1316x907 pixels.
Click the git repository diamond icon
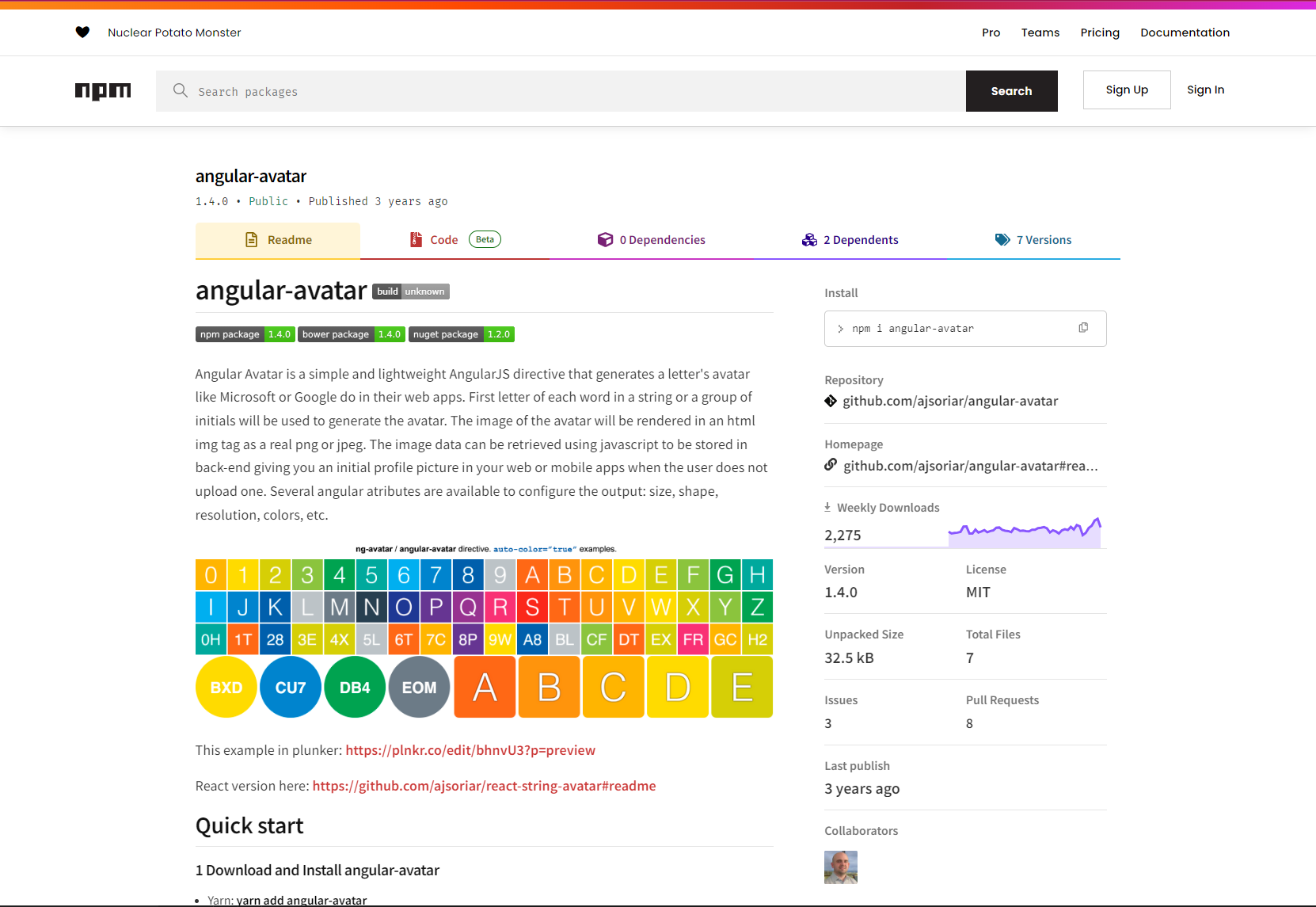831,401
